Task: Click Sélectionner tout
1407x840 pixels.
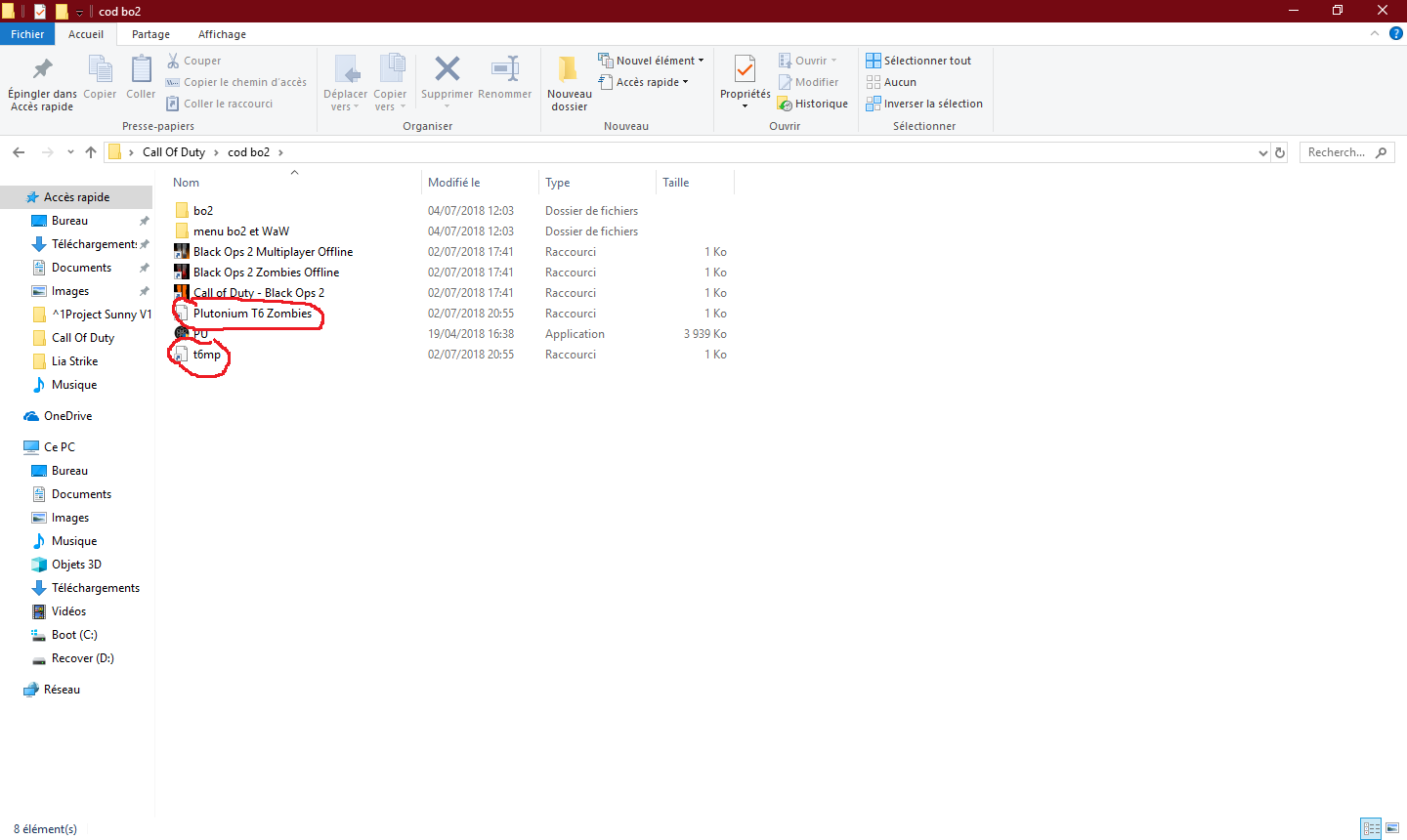Action: [918, 61]
